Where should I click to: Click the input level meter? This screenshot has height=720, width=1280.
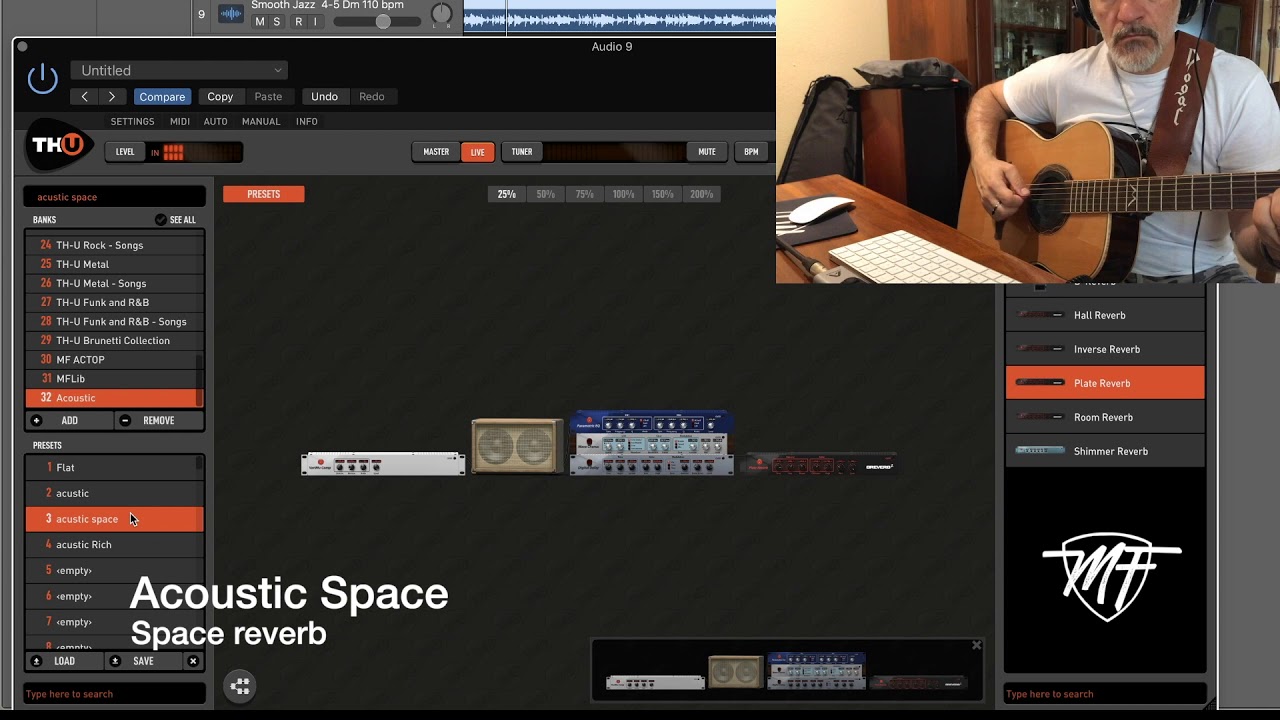(x=196, y=152)
